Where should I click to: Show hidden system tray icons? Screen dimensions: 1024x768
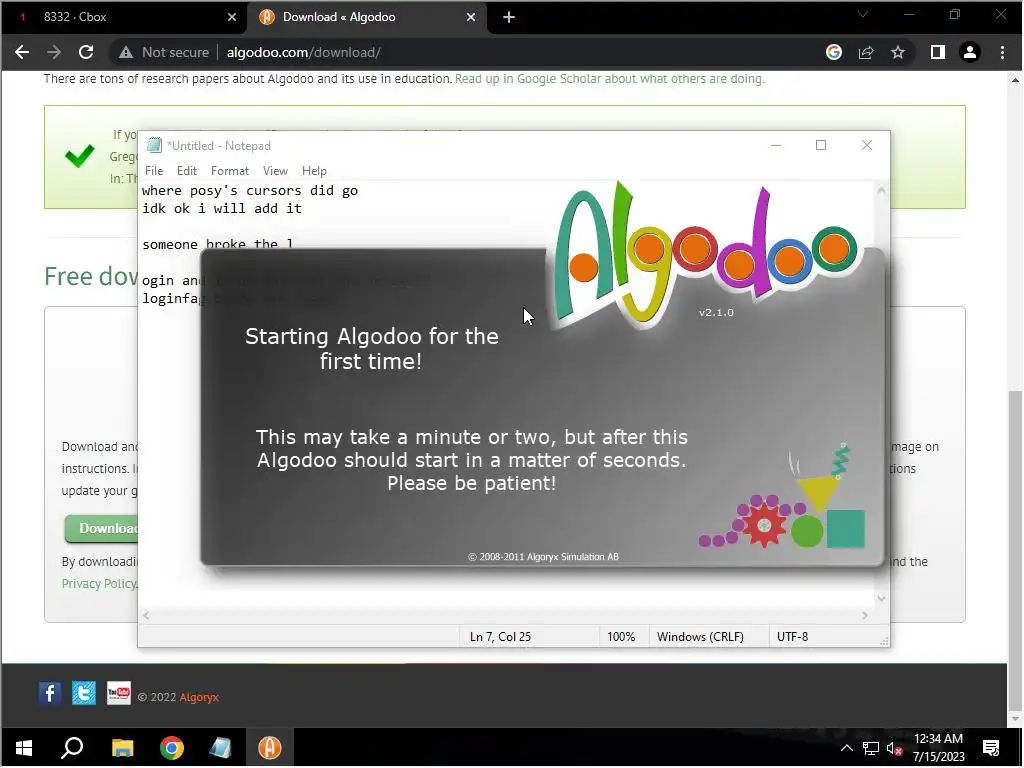point(846,749)
